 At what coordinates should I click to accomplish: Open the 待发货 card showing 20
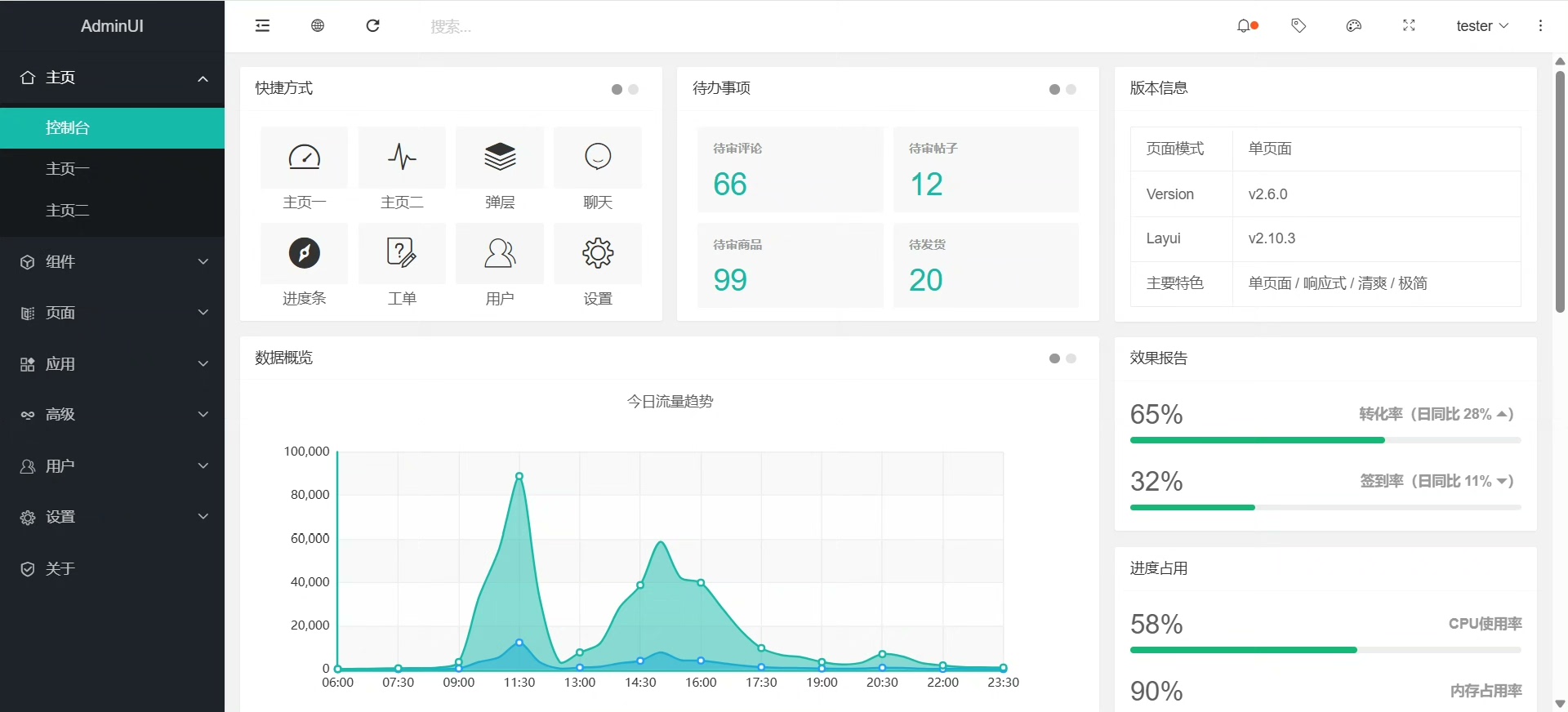(986, 265)
